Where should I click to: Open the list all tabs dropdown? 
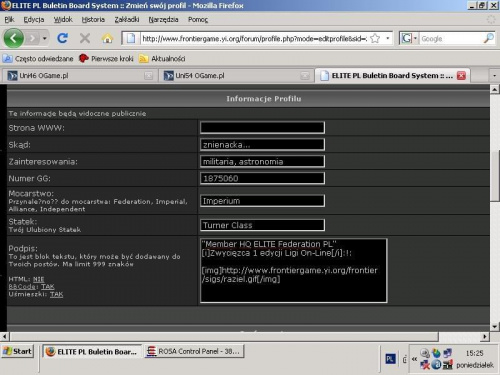click(x=494, y=76)
